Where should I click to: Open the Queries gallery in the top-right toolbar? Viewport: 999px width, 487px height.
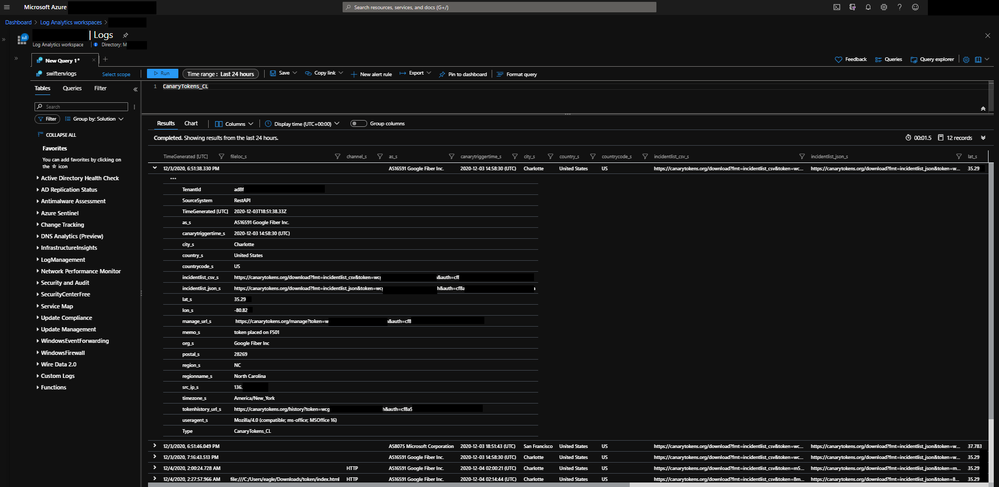[x=888, y=59]
